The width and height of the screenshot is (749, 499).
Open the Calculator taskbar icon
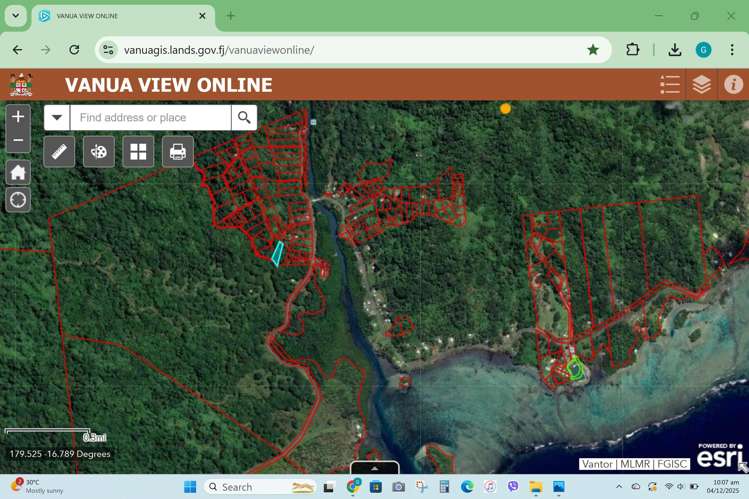click(444, 487)
